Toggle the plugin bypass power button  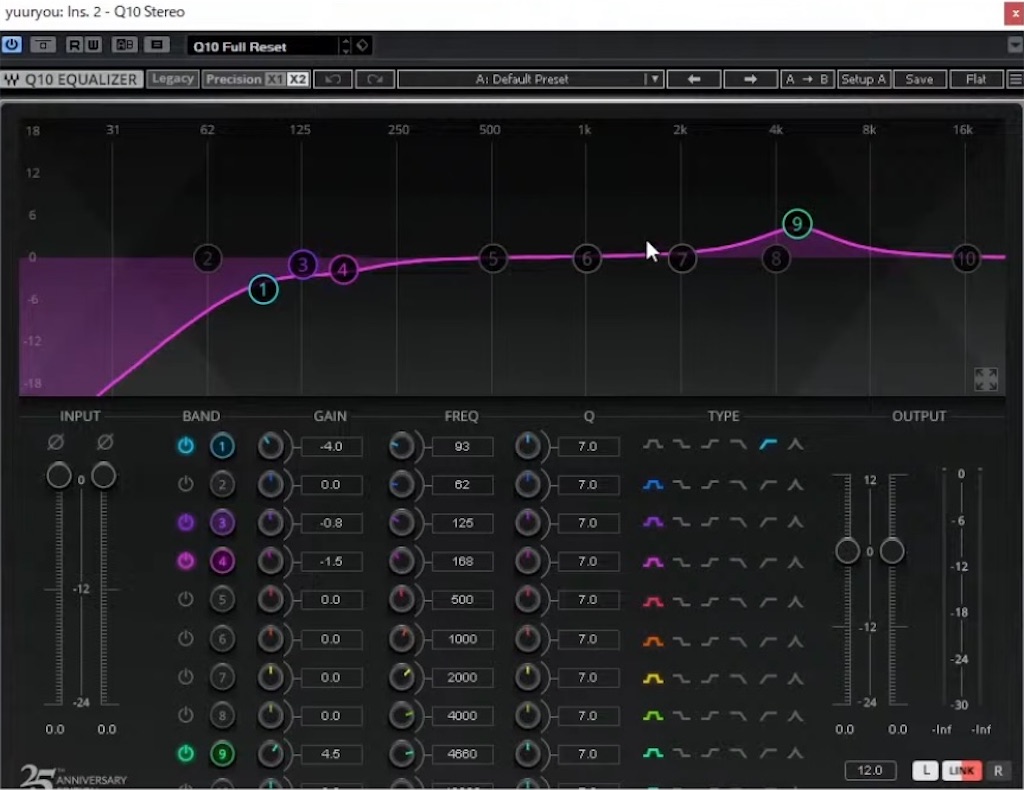pyautogui.click(x=12, y=45)
